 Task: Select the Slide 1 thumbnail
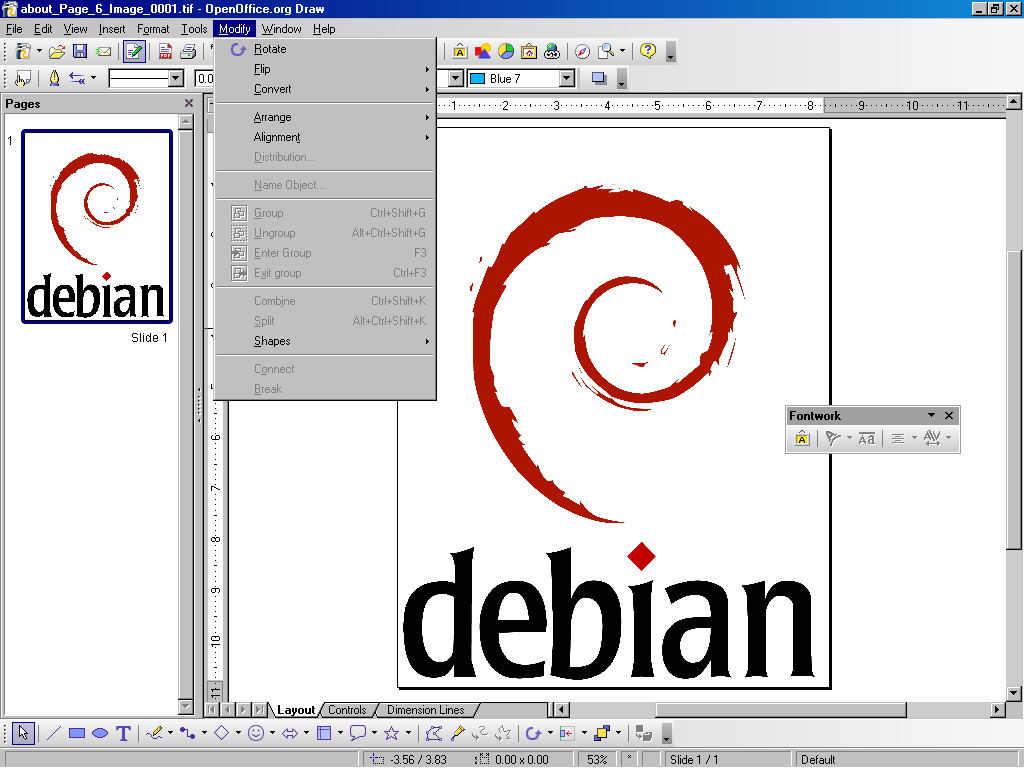click(97, 227)
